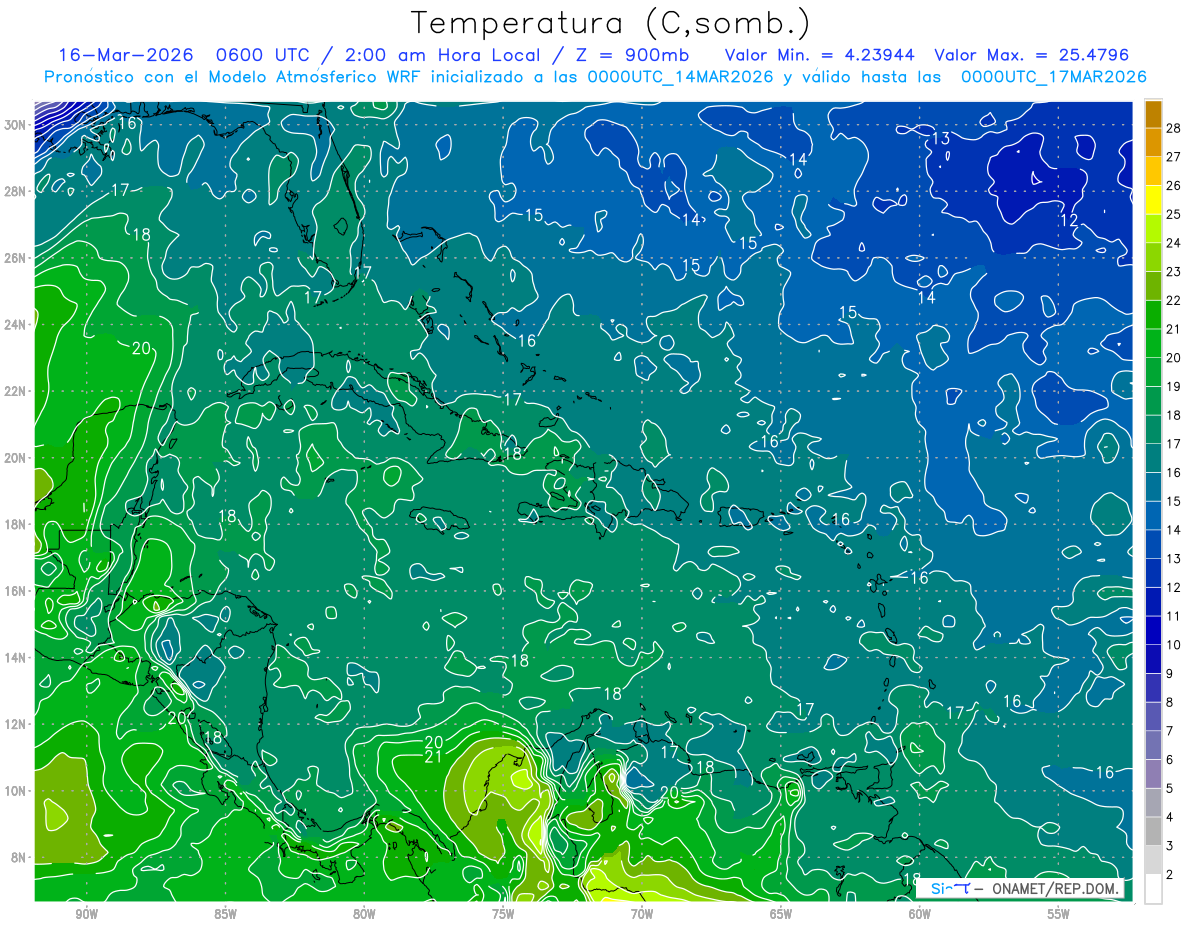Click the colorbar label '21'
The height and width of the screenshot is (927, 1200).
(1174, 329)
